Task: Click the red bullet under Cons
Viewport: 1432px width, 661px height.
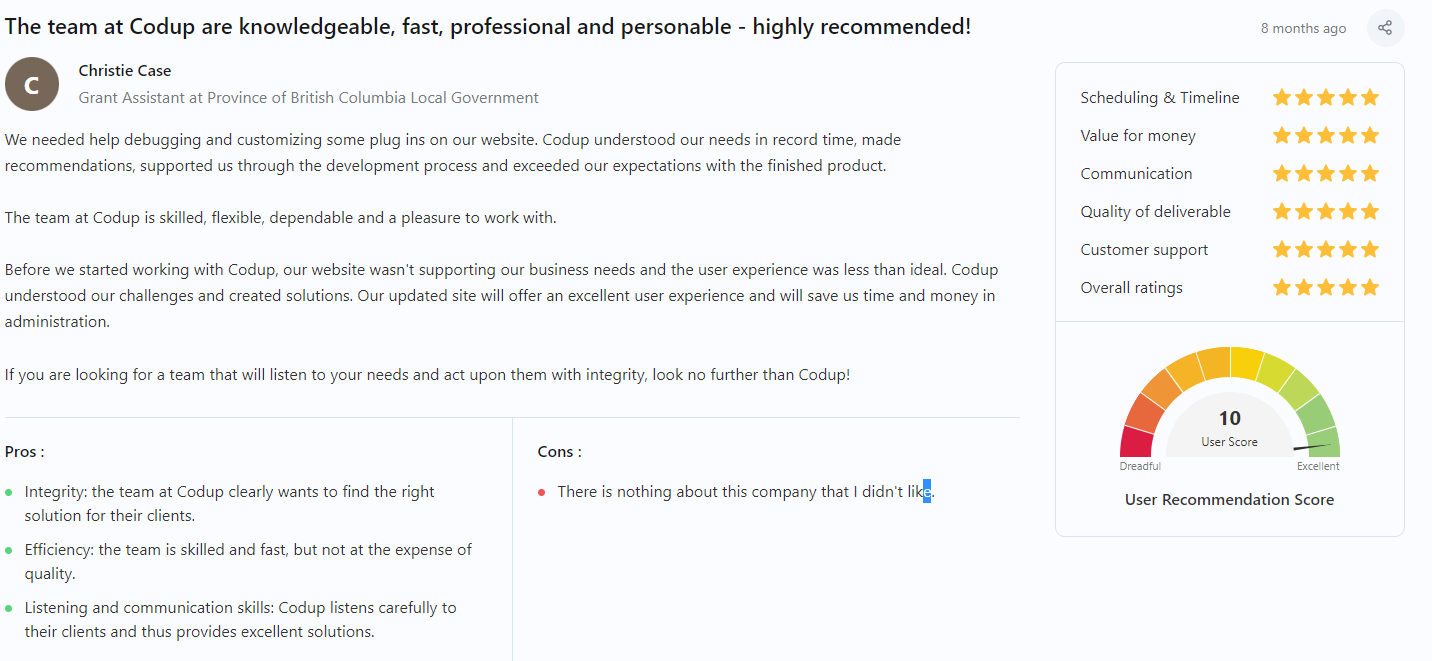Action: coord(542,492)
